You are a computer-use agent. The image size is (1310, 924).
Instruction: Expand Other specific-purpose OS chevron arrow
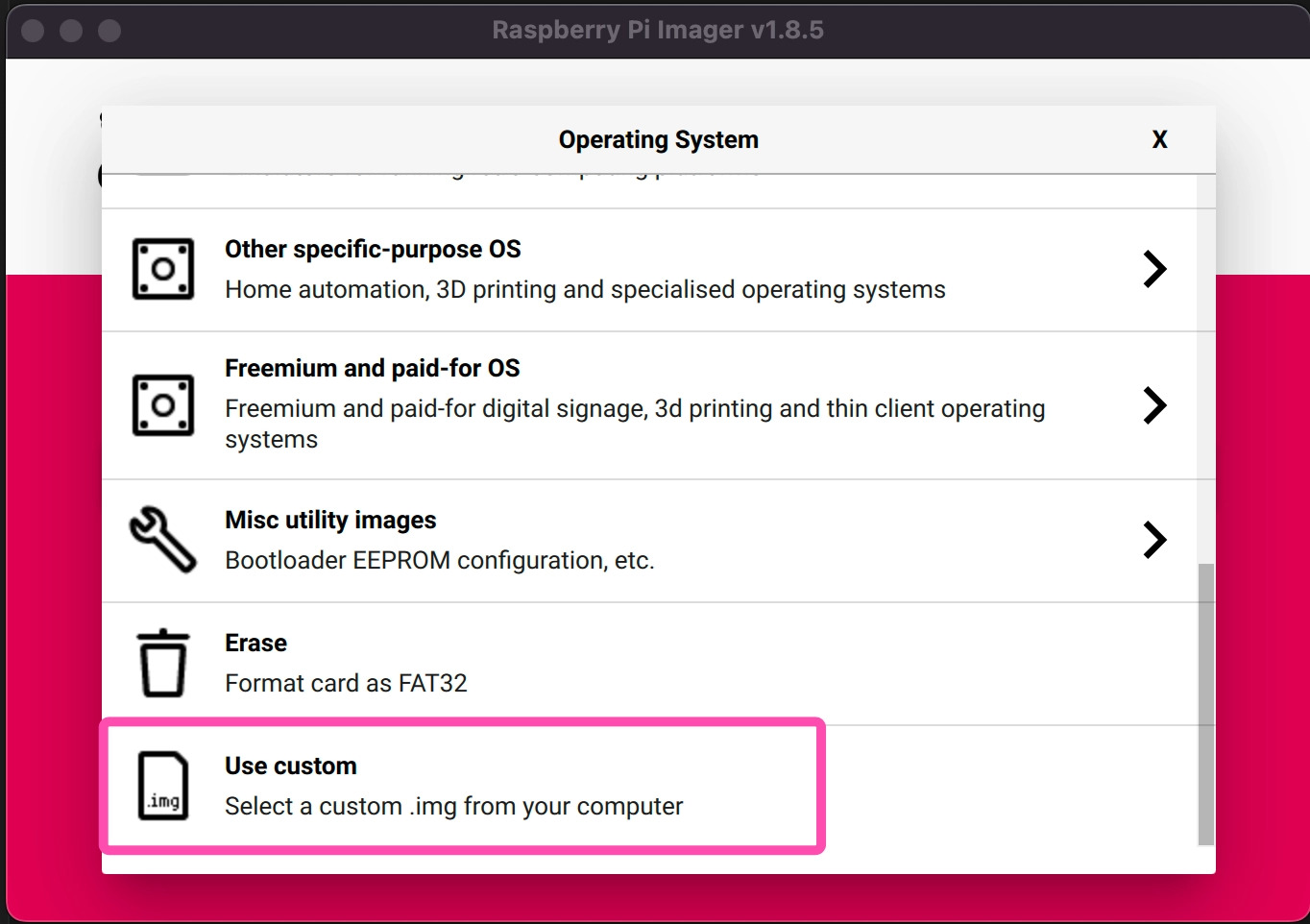[x=1154, y=269]
